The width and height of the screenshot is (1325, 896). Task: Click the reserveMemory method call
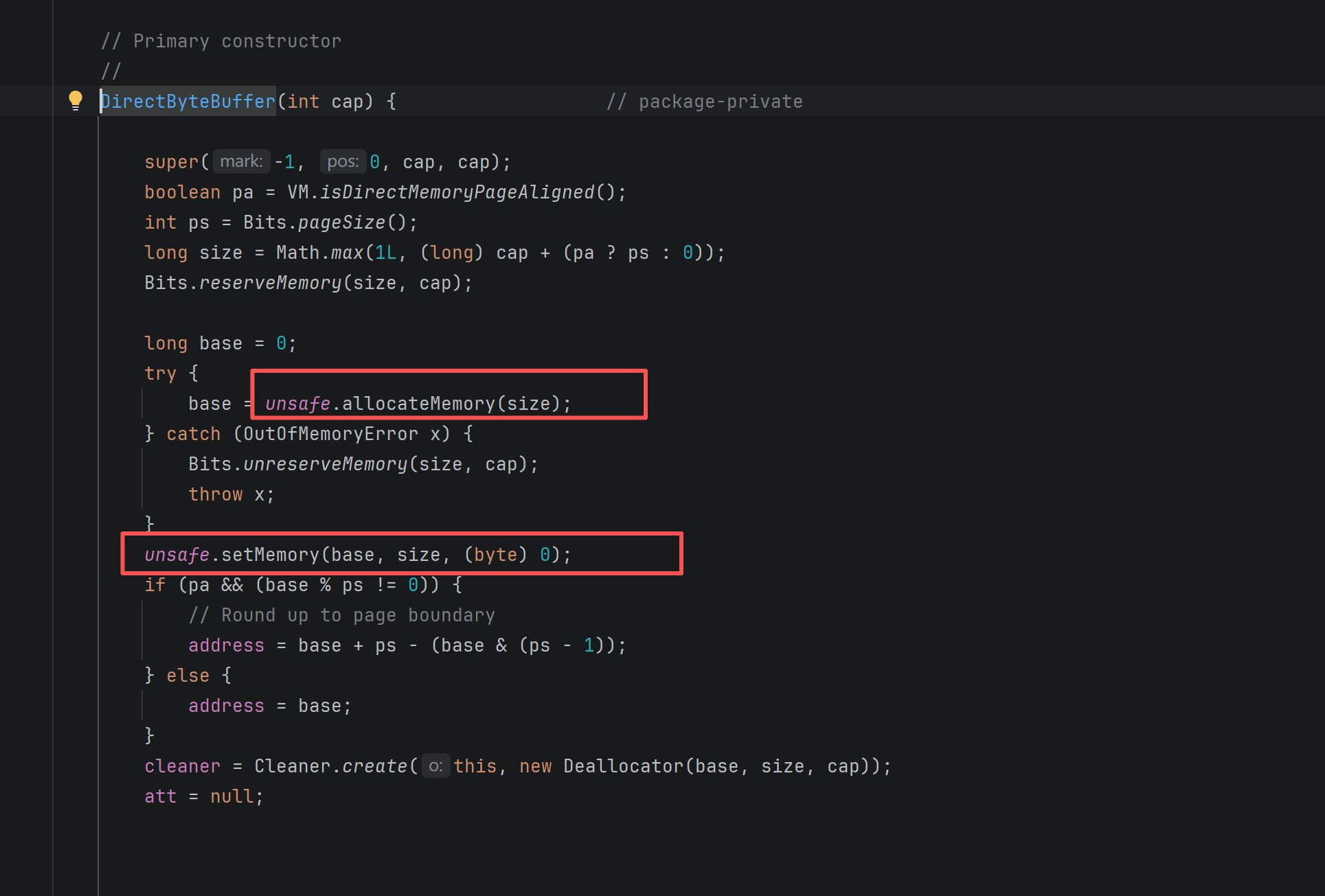point(270,283)
